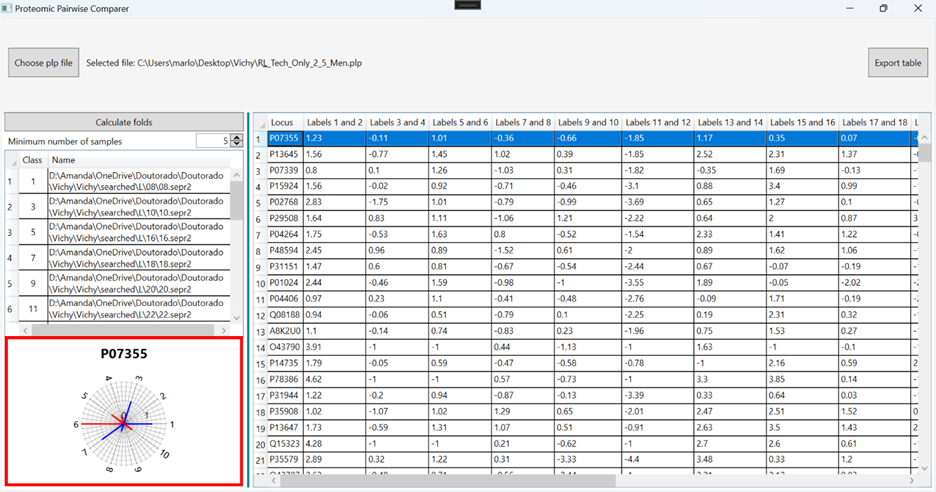The image size is (936, 492).
Task: Click the Labels 11 and 12 header
Action: click(659, 122)
